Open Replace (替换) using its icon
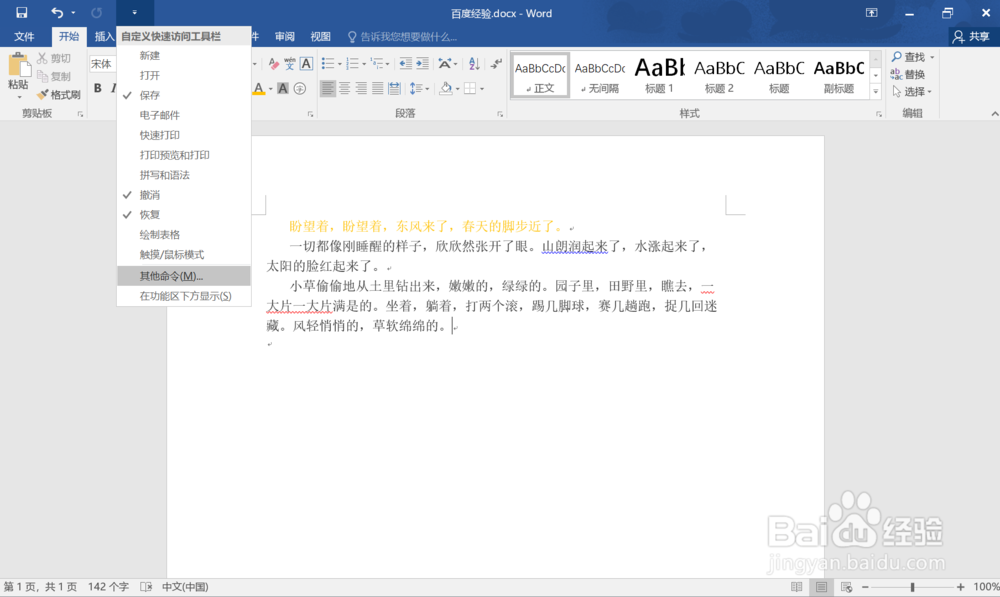Screen dimensions: 1000x597 (896, 73)
